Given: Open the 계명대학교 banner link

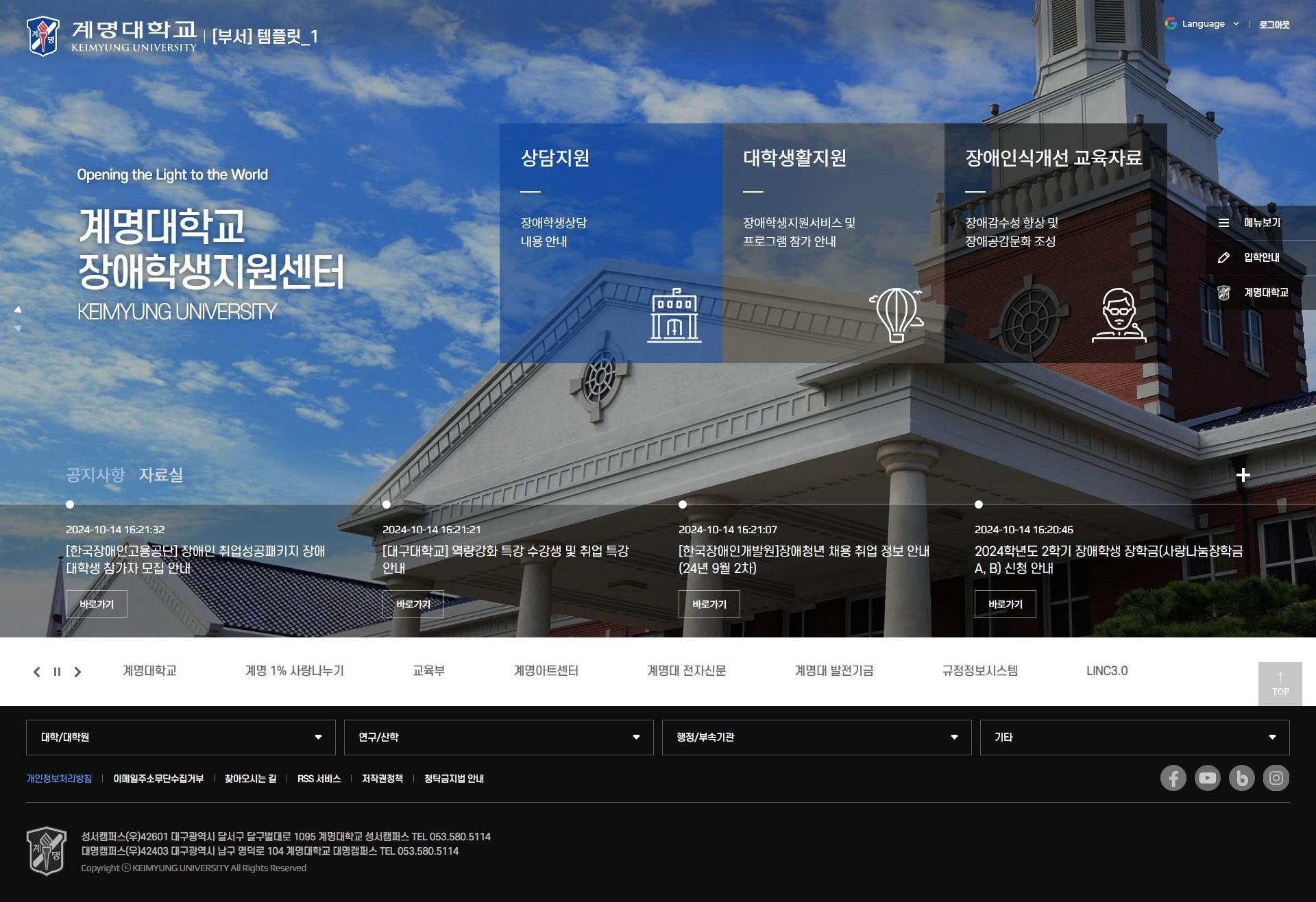Looking at the screenshot, I should click(149, 671).
